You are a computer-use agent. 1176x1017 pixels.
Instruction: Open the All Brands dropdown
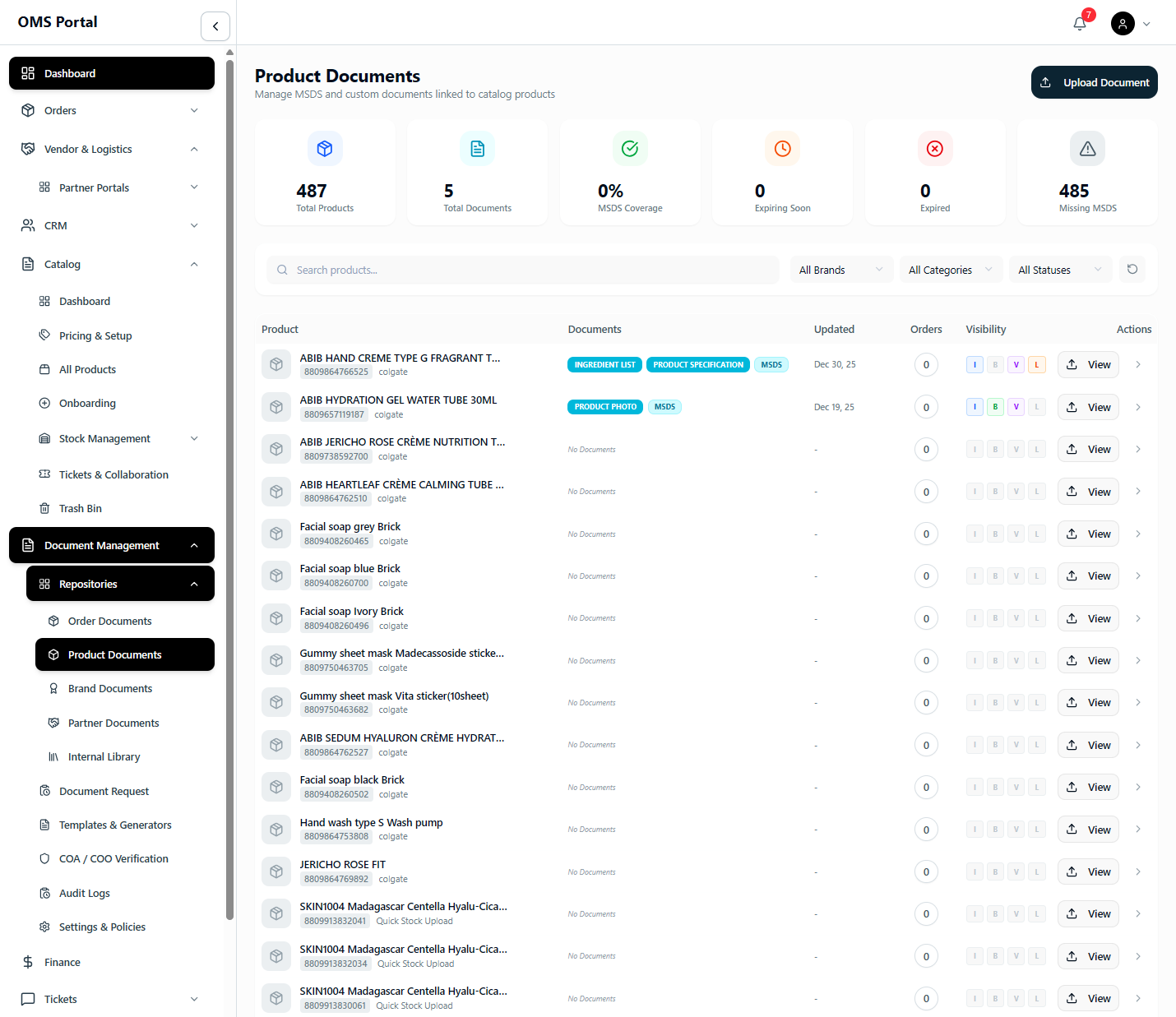point(841,270)
